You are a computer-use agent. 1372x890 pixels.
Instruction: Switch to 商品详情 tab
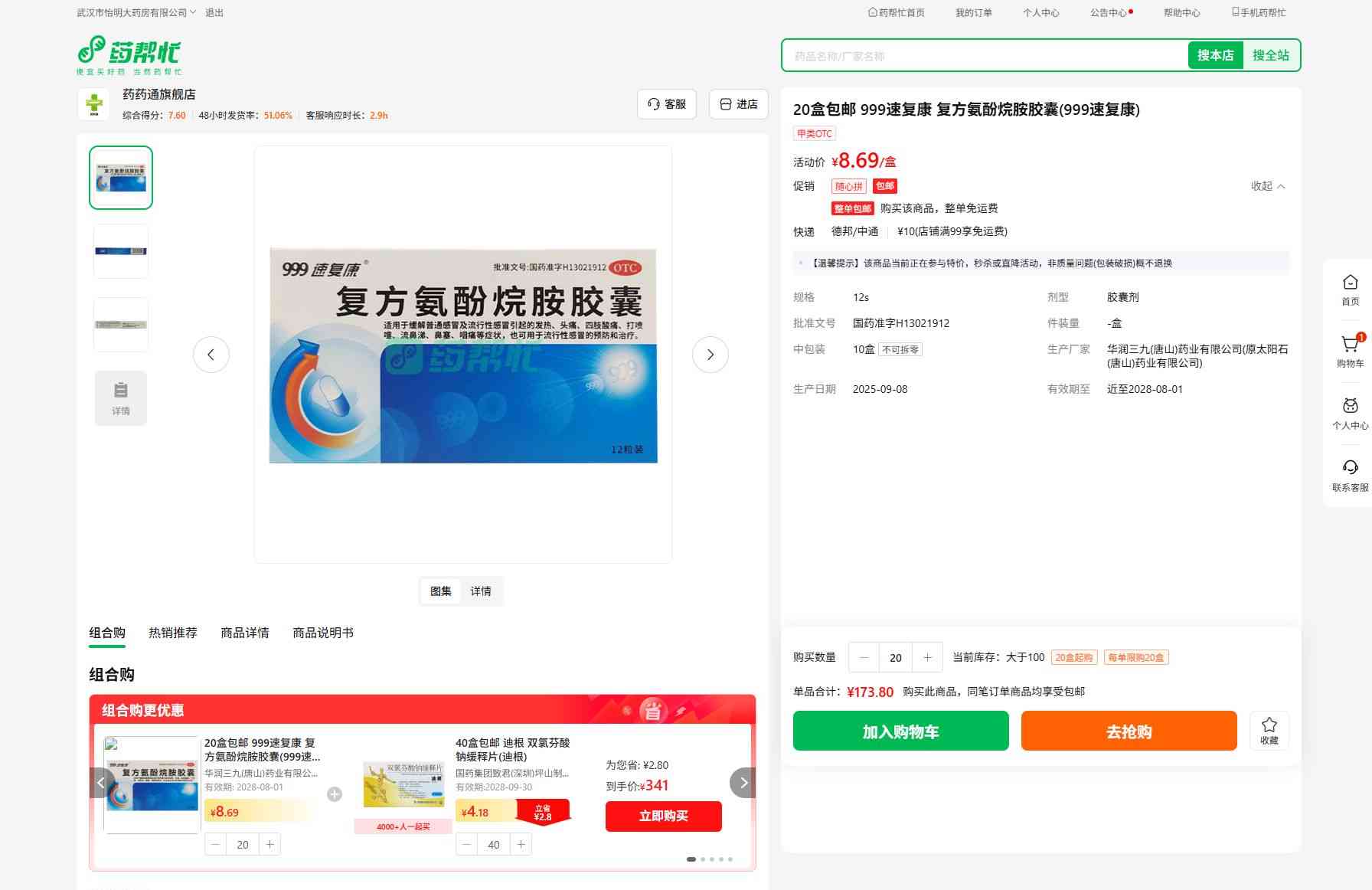pos(245,633)
